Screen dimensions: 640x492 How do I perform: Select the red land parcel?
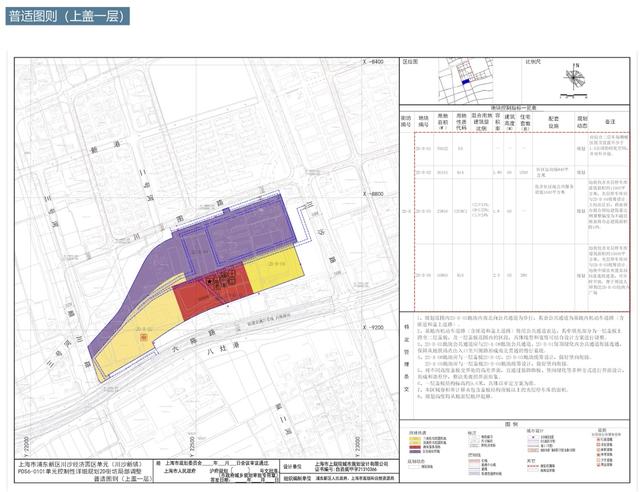click(200, 297)
